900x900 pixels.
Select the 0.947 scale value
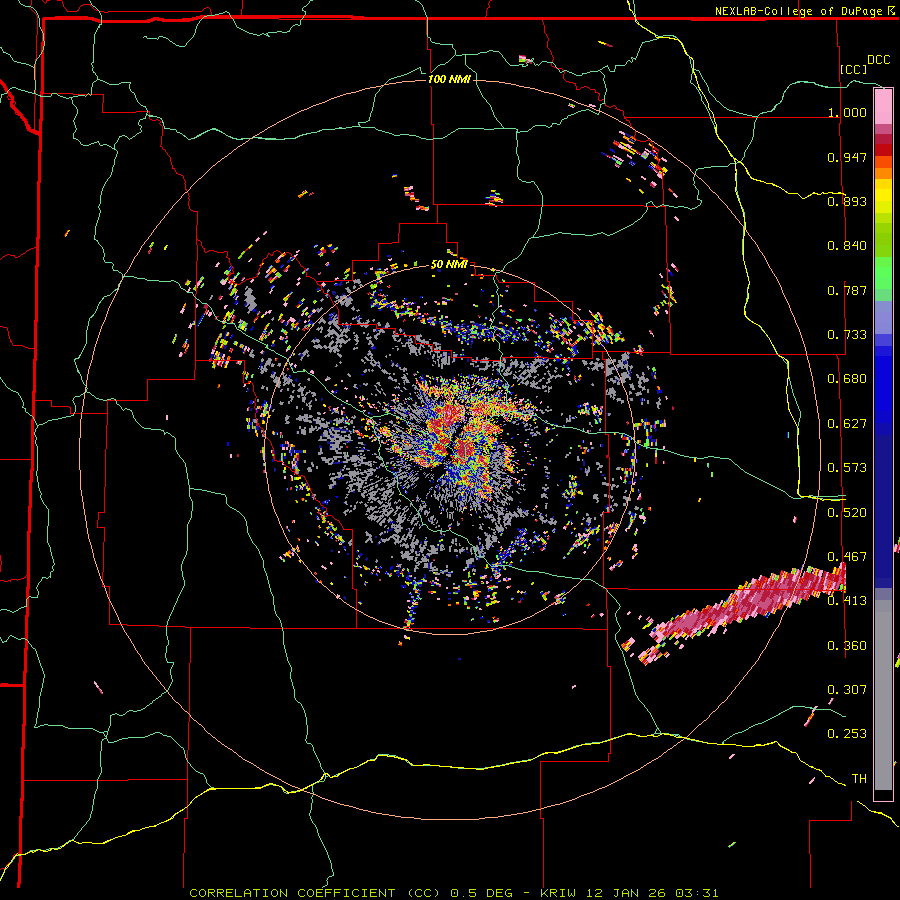(847, 157)
